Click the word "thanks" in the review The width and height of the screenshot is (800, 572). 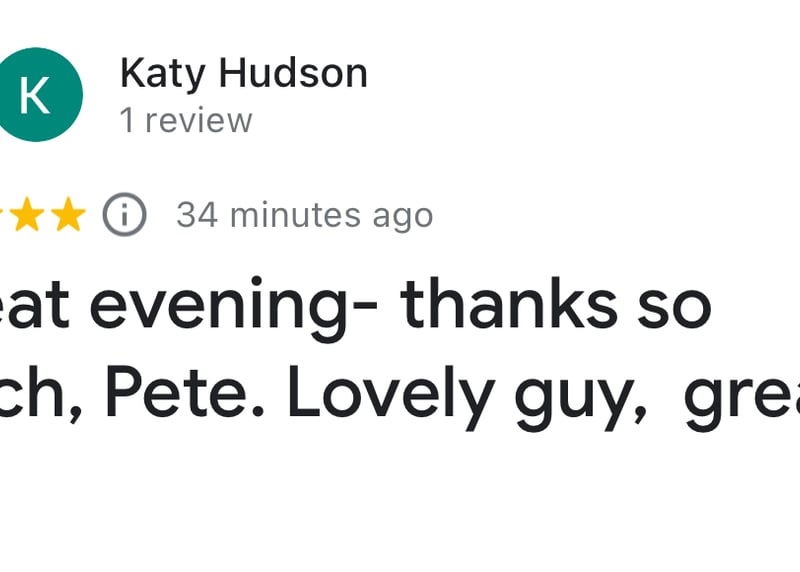508,306
